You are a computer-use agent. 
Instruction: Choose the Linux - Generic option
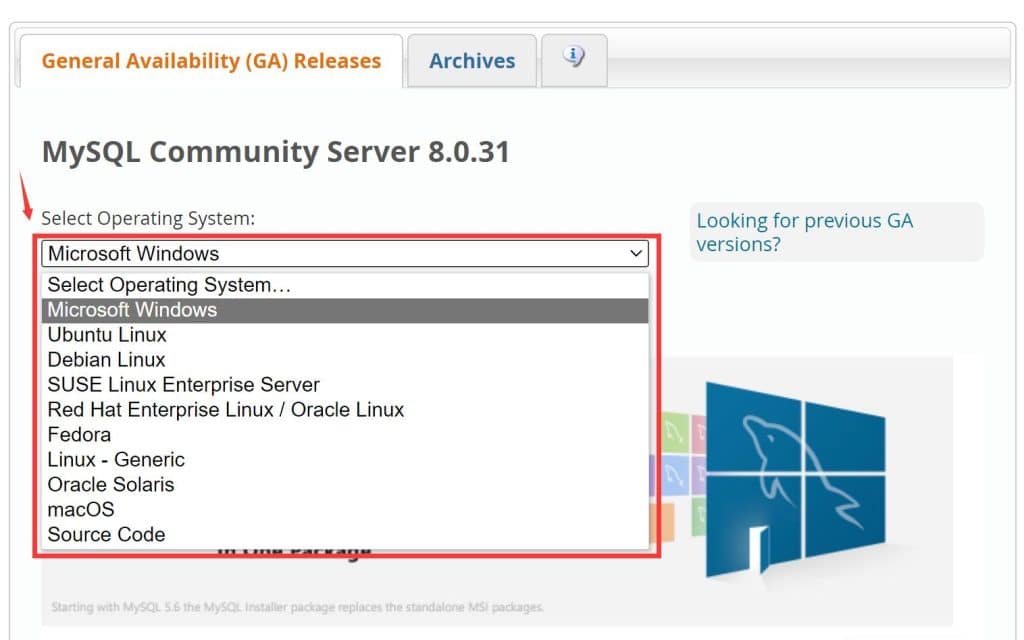(116, 460)
